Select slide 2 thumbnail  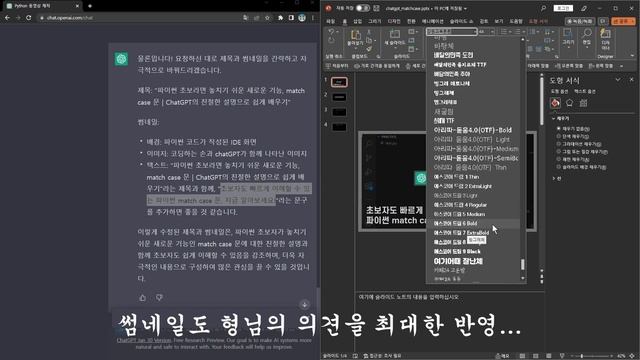point(339,97)
